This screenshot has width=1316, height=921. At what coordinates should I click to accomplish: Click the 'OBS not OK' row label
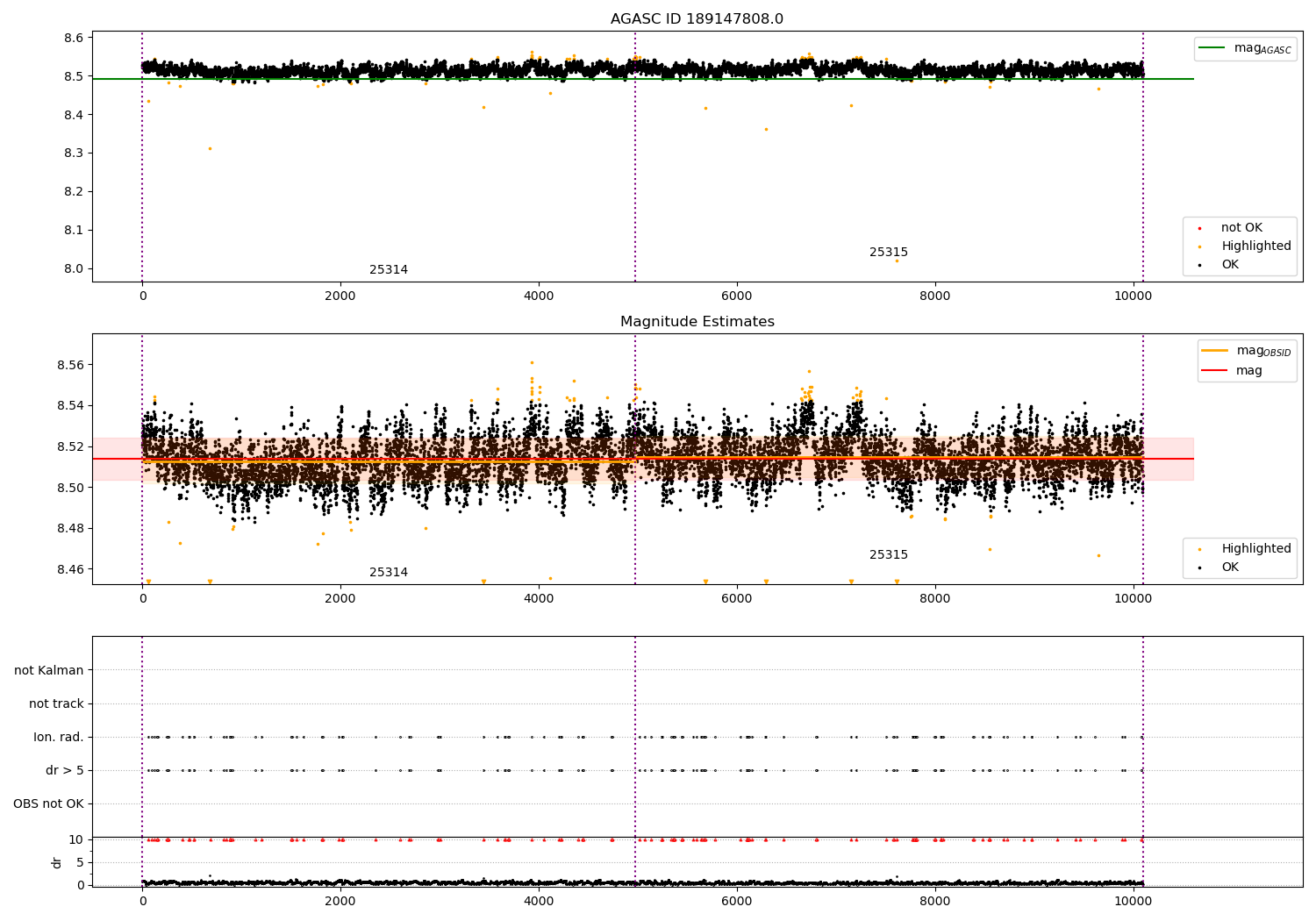tap(48, 804)
